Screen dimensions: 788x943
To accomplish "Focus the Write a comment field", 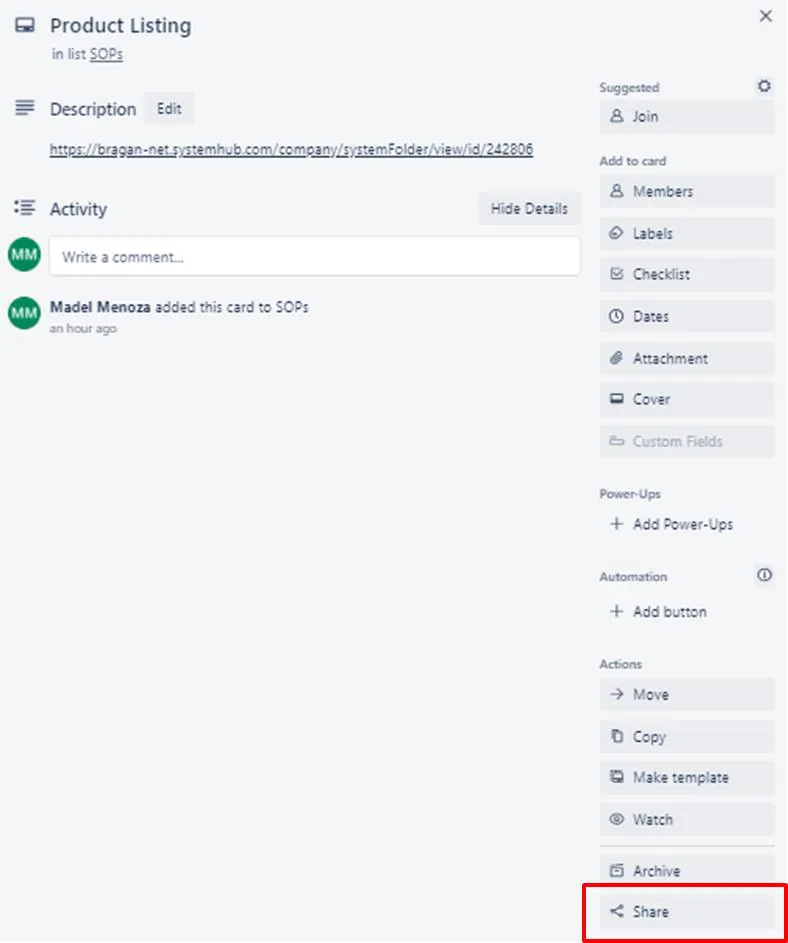I will (x=315, y=257).
